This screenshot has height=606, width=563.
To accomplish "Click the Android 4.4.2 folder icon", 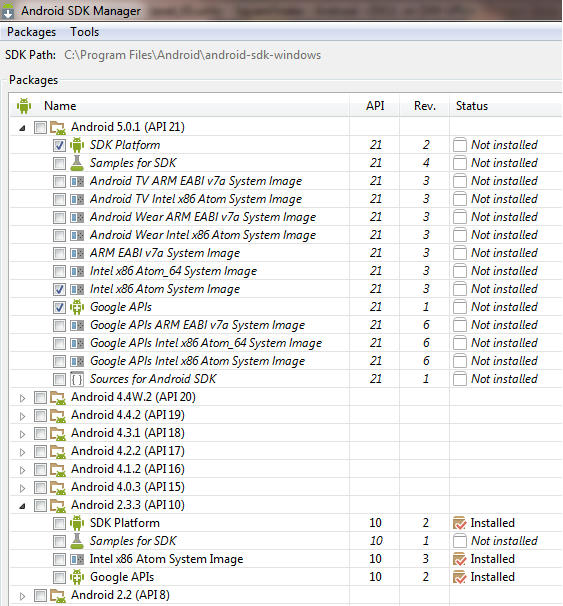I will pos(58,415).
